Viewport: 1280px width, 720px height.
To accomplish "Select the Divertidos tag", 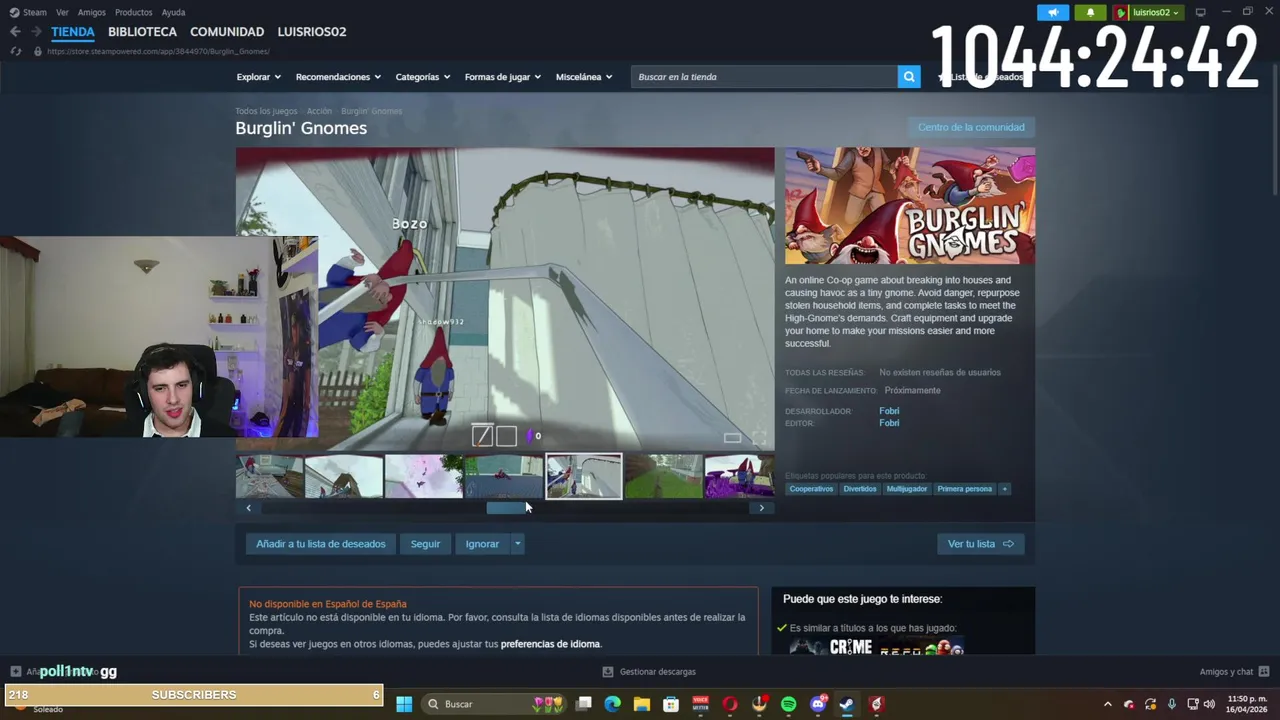I will pos(860,489).
